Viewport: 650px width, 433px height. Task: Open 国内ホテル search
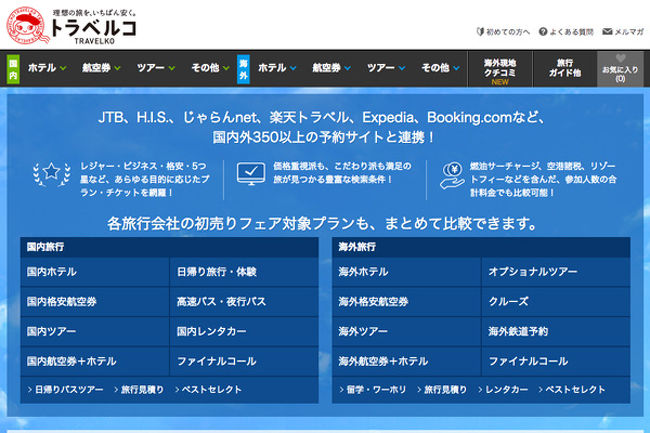(x=95, y=272)
